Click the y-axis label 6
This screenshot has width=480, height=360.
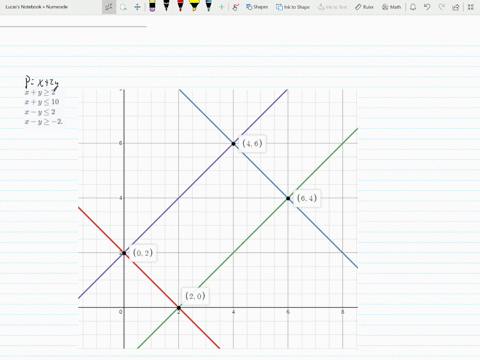120,143
